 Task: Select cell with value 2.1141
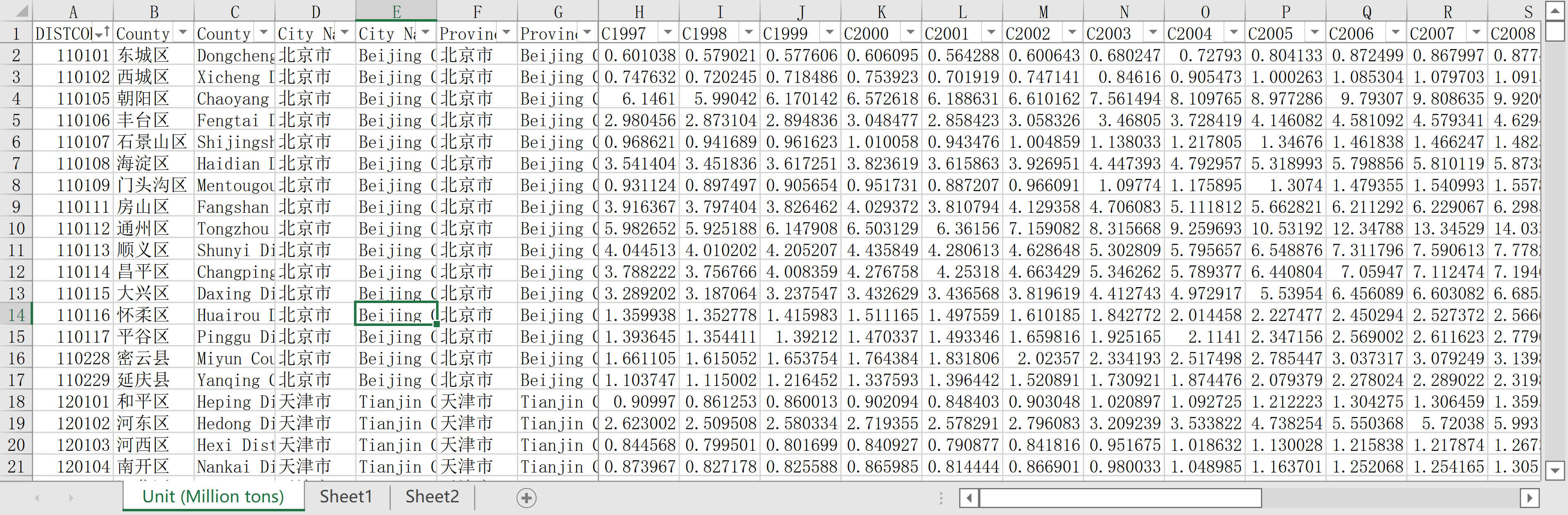(x=1205, y=337)
